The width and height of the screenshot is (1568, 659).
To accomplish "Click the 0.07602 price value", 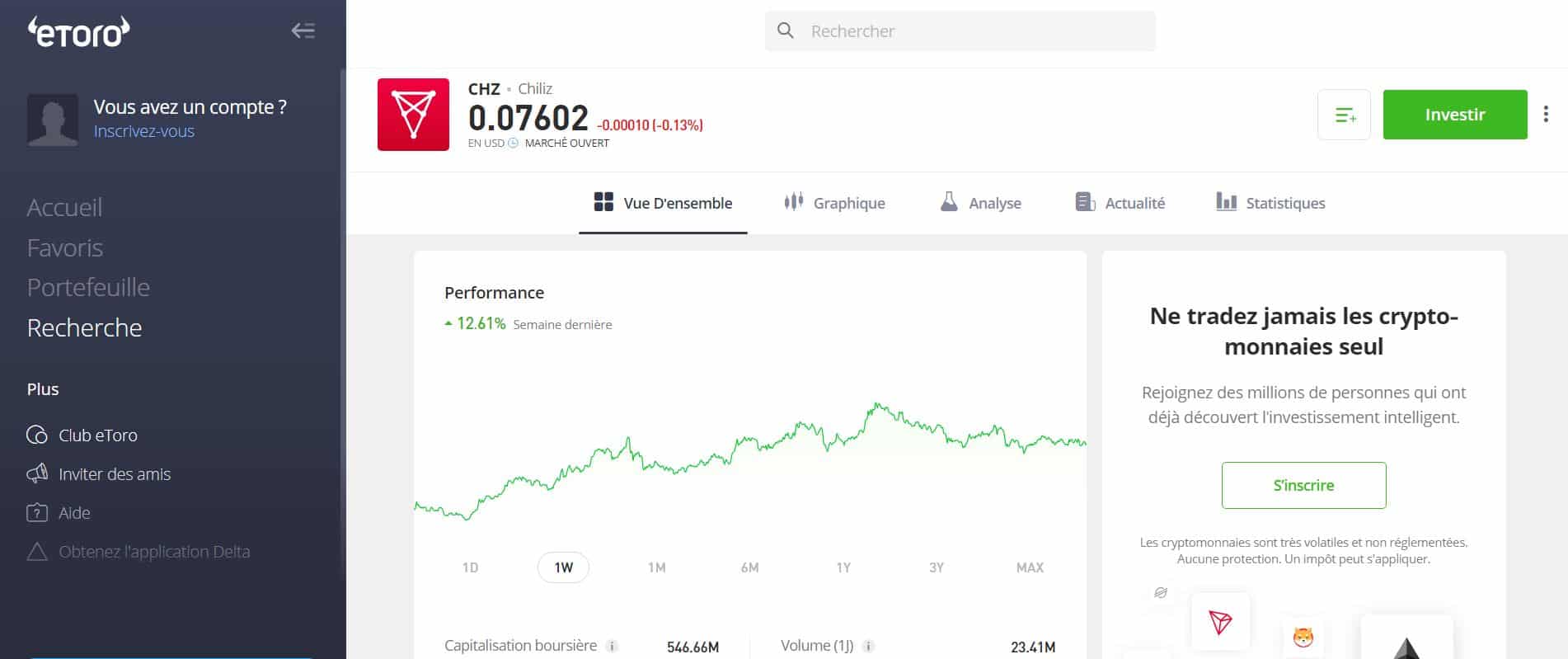I will click(528, 118).
